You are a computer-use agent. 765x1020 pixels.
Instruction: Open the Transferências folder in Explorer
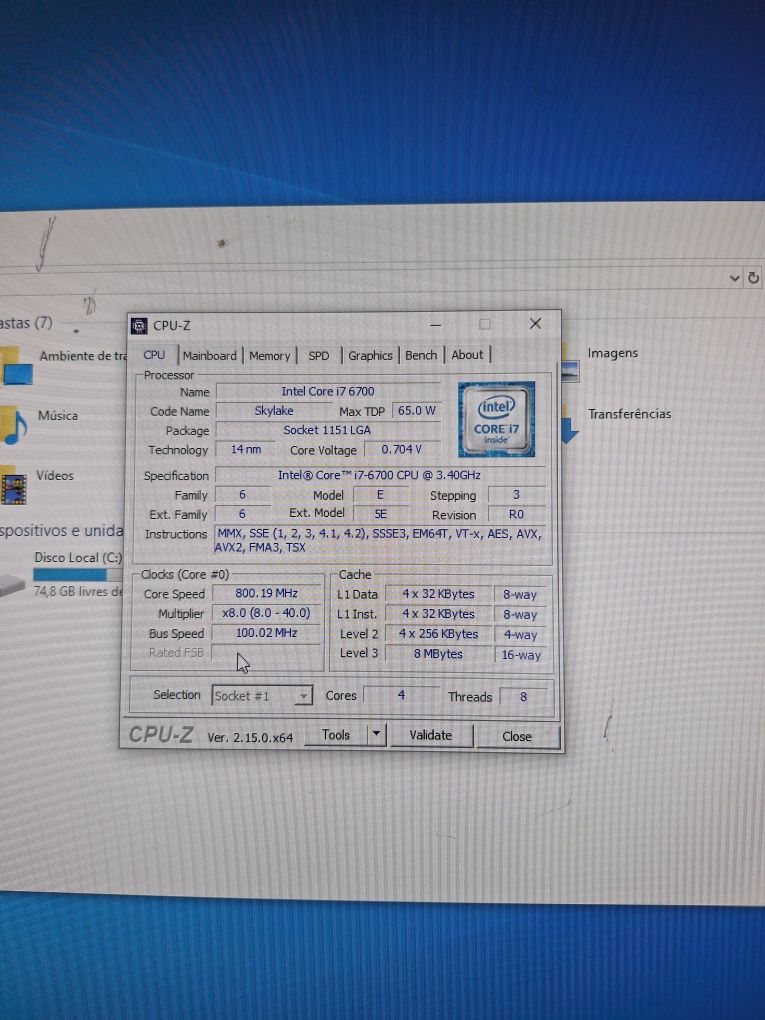pyautogui.click(x=617, y=422)
